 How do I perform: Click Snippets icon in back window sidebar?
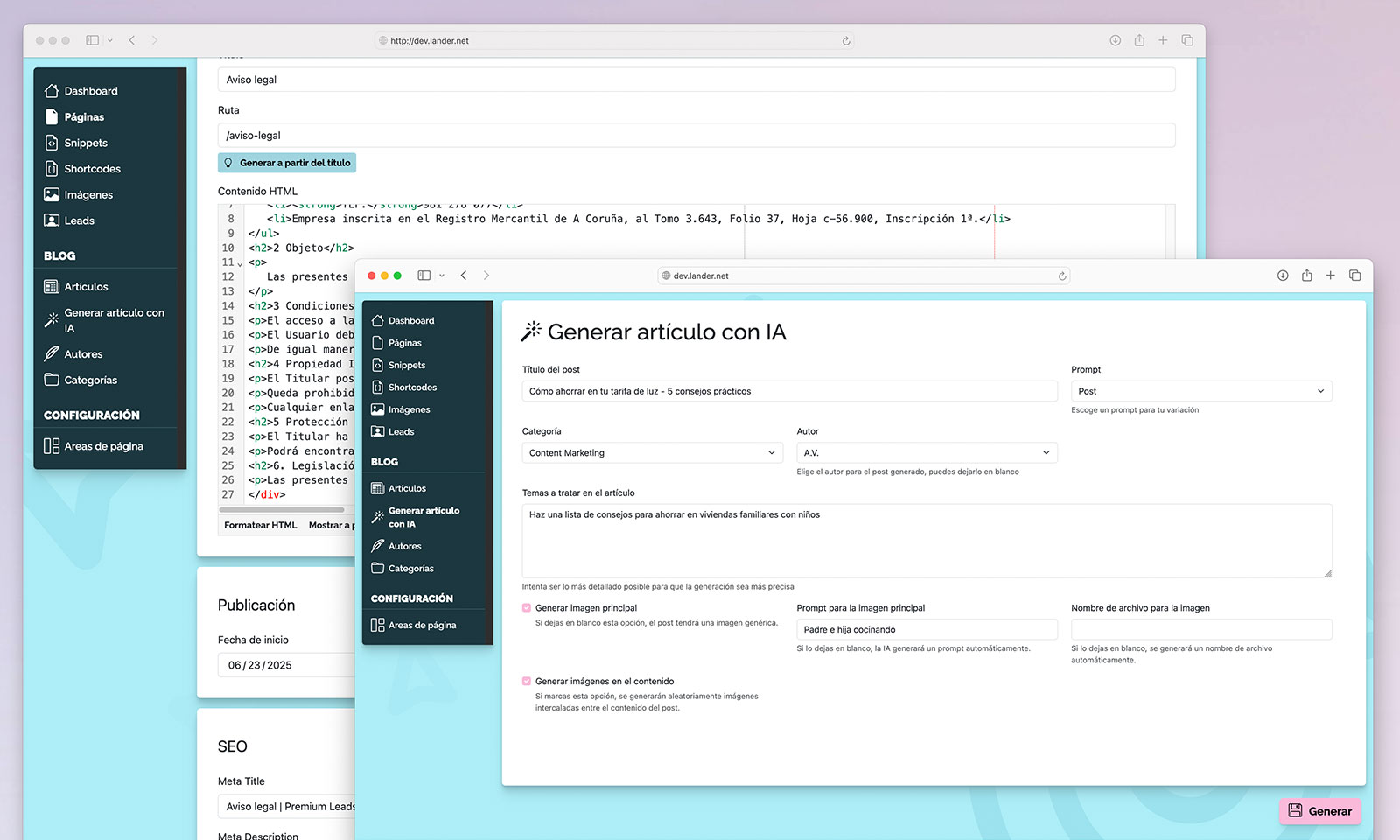(x=52, y=143)
